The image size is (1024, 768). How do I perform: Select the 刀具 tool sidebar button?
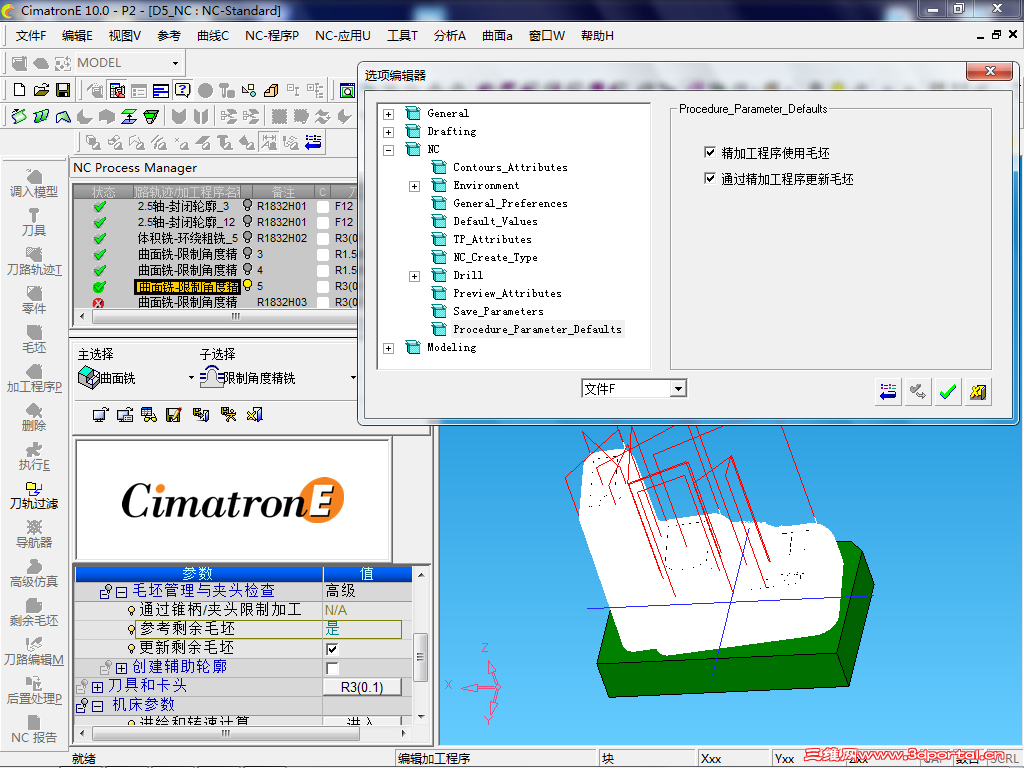[x=34, y=222]
